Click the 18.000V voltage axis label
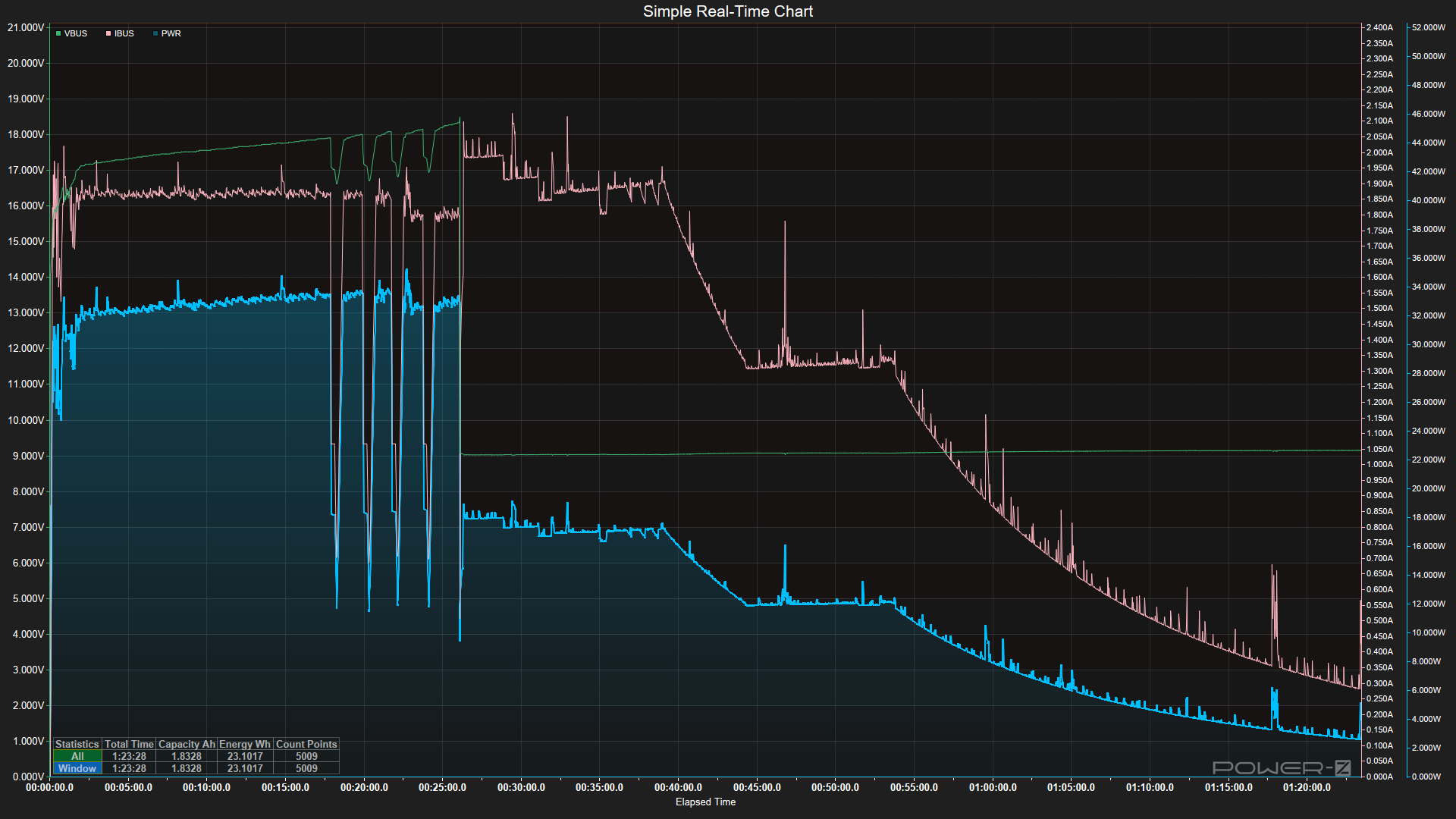Image resolution: width=1456 pixels, height=819 pixels. click(x=26, y=134)
